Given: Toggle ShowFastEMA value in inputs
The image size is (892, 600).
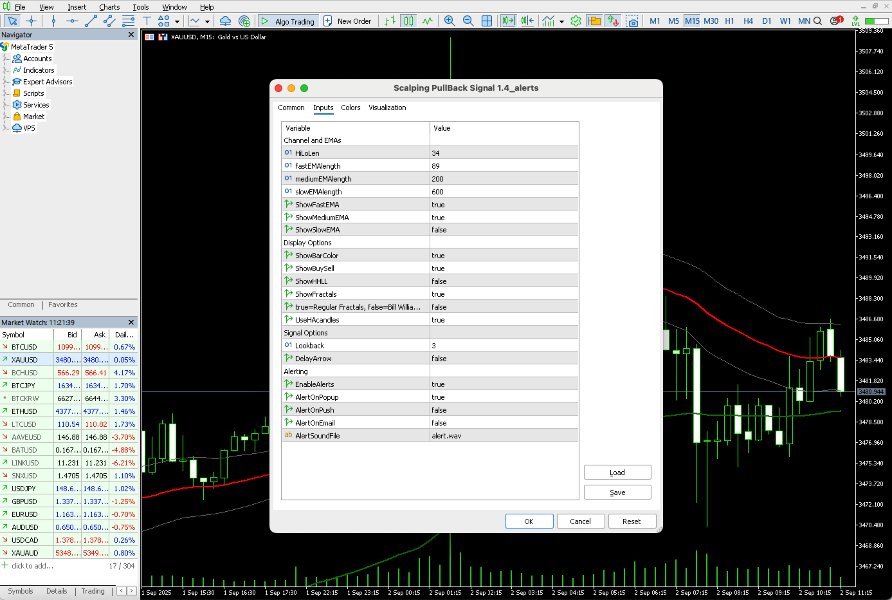Looking at the screenshot, I should click(504, 204).
